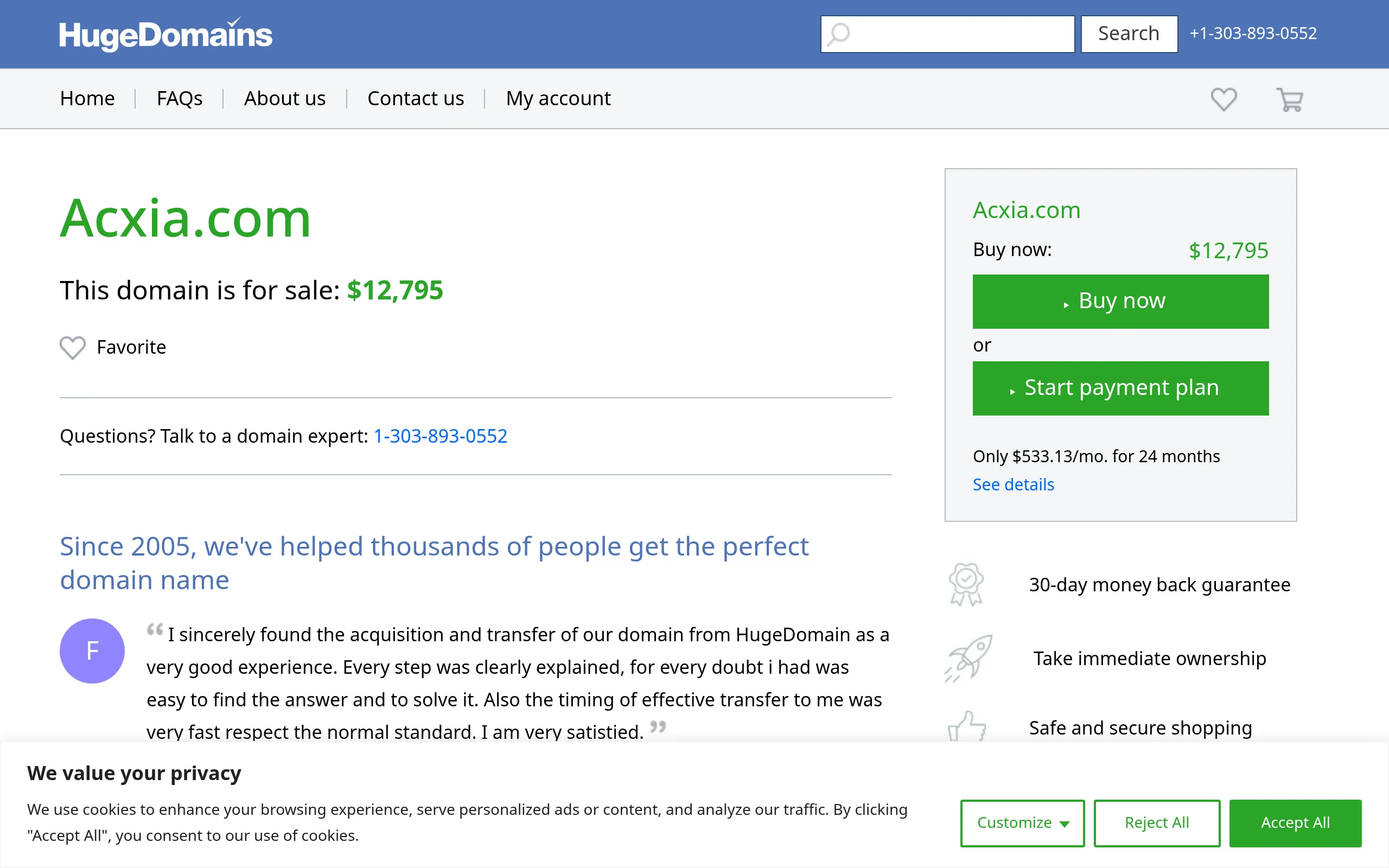
Task: Open the favorites heart icon in navigation bar
Action: [1223, 99]
